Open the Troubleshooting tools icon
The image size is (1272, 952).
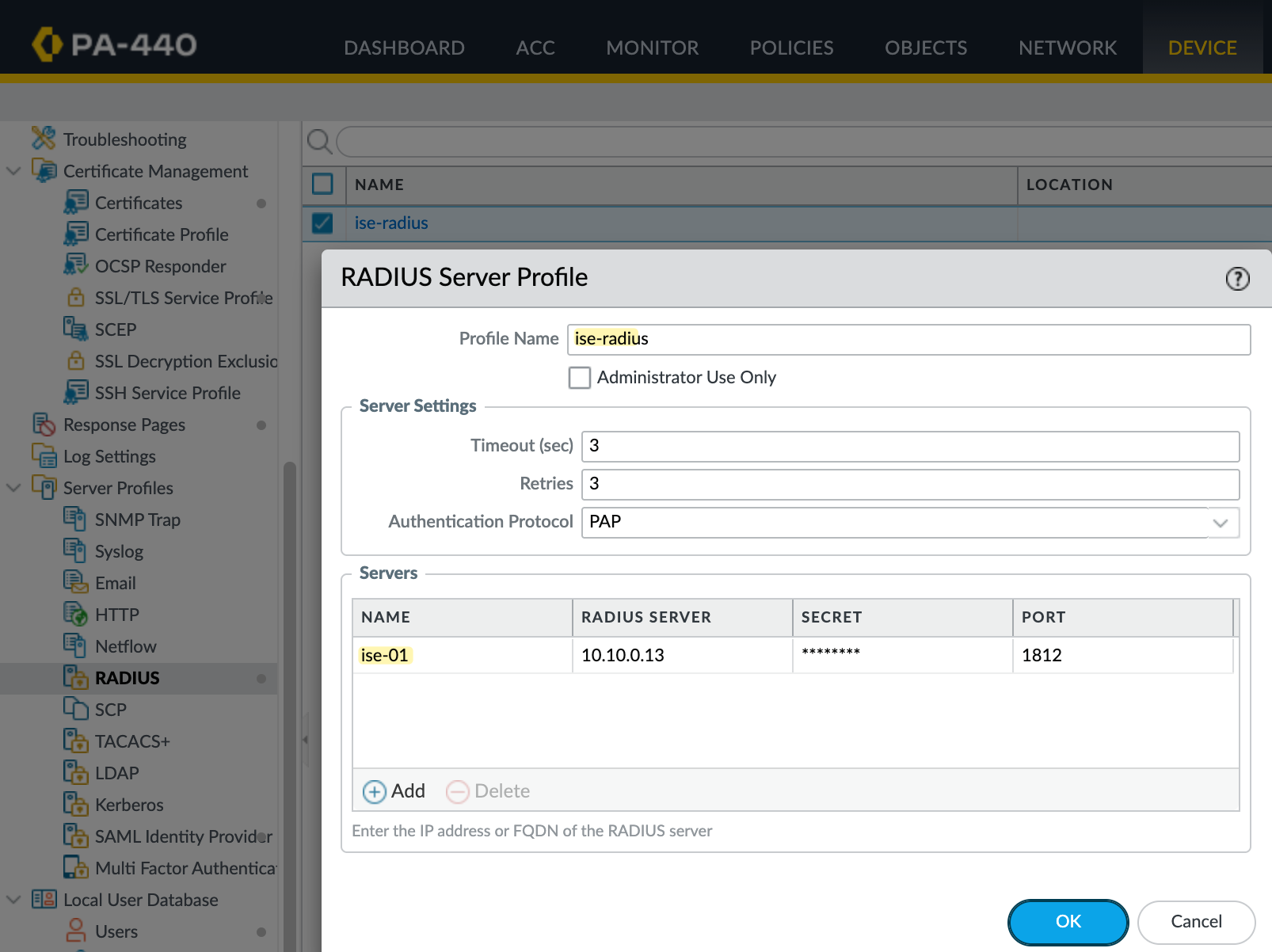coord(44,139)
